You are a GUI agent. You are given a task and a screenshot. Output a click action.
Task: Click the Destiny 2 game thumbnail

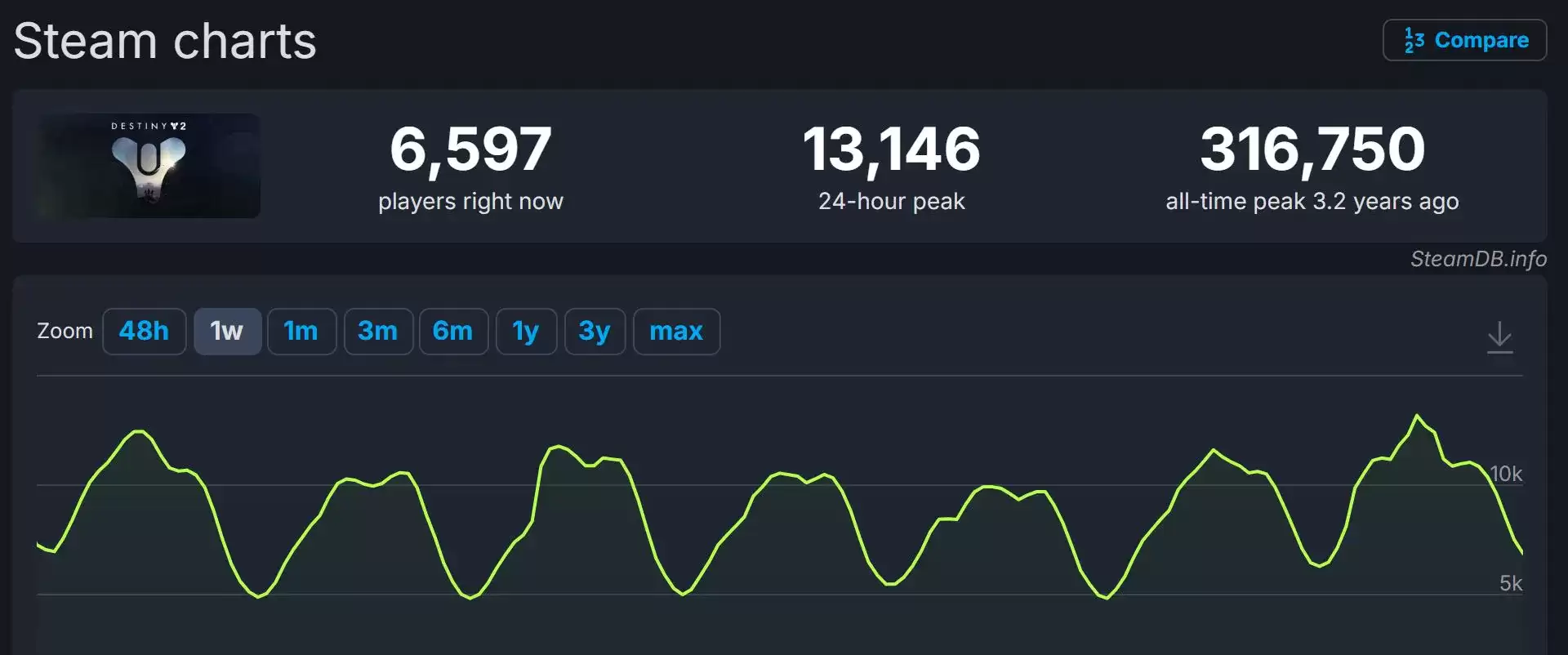tap(149, 166)
